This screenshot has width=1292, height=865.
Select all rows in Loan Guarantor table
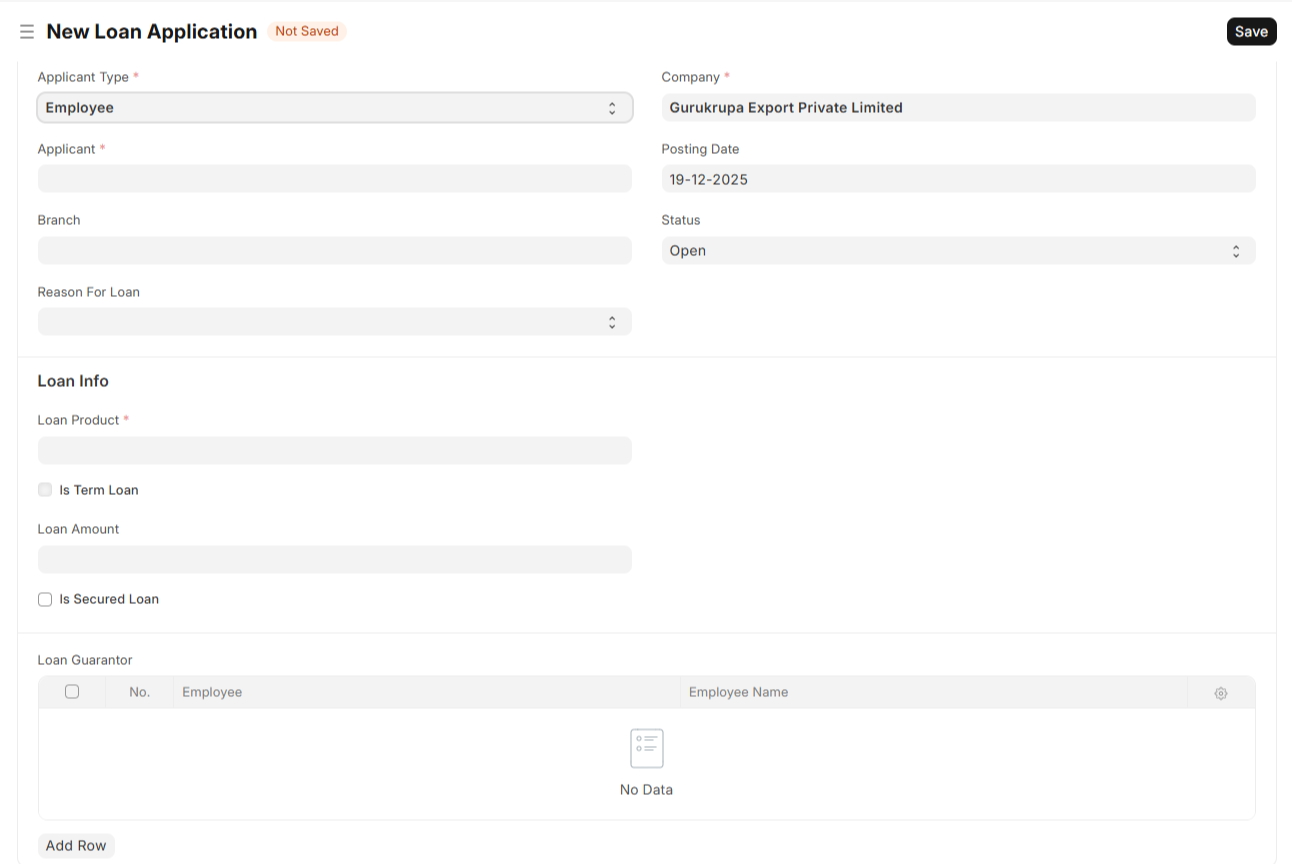[x=72, y=692]
